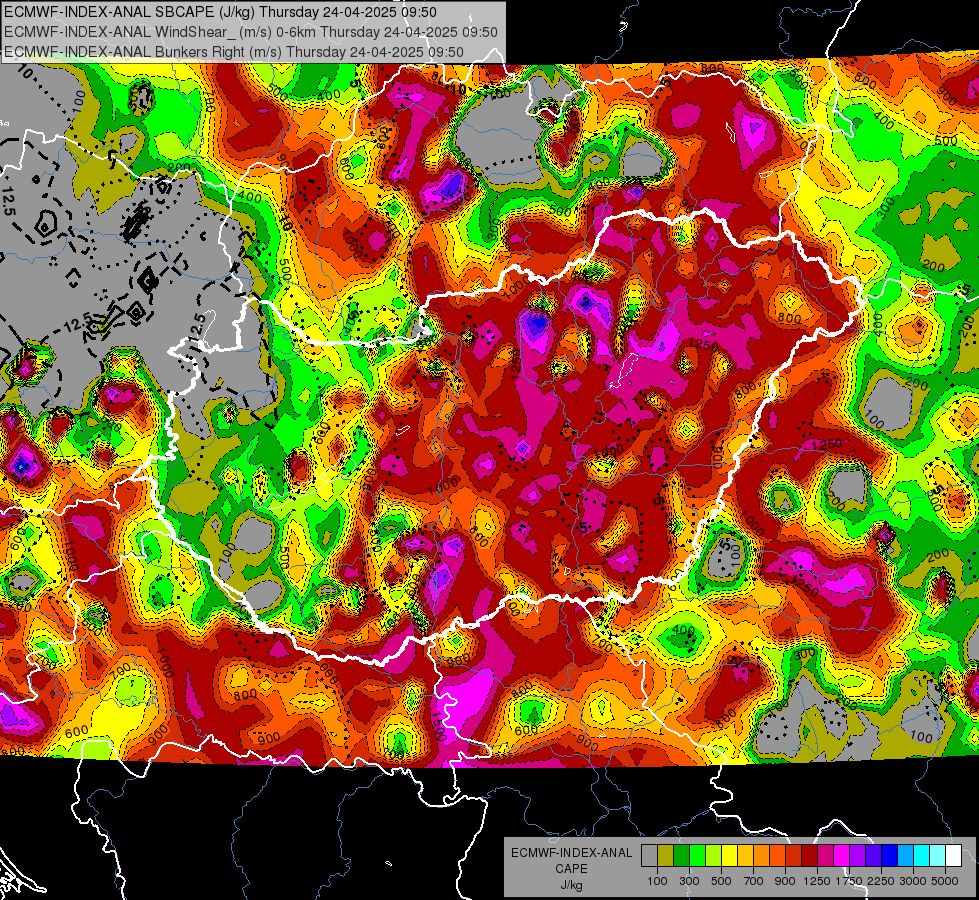Click the WindShear_ (m/s) 0-6km header line
Viewport: 979px width, 900px height.
point(250,32)
